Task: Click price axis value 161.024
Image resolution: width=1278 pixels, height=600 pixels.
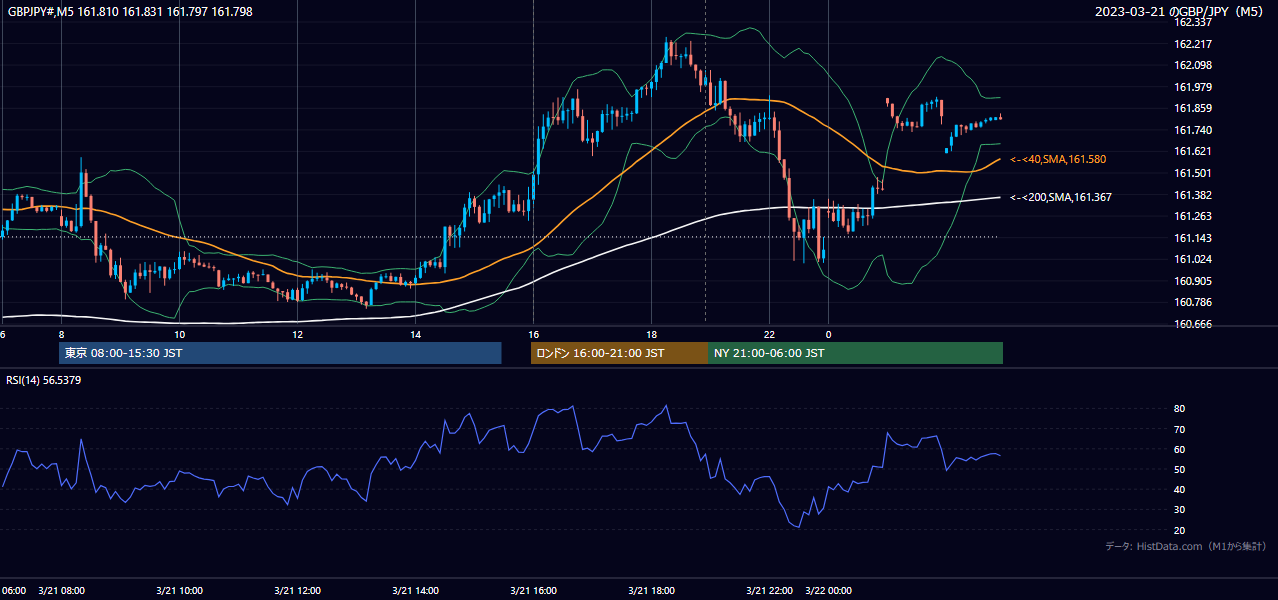Action: click(1193, 259)
